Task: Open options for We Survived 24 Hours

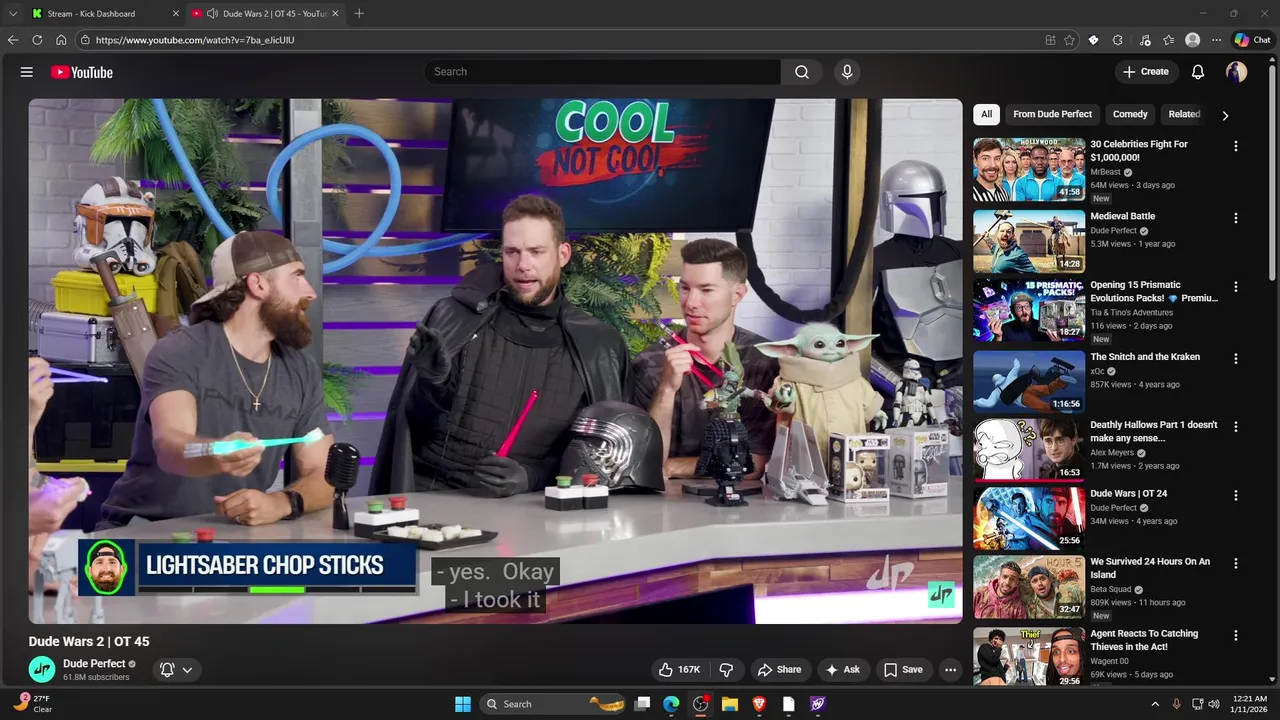Action: 1236,563
